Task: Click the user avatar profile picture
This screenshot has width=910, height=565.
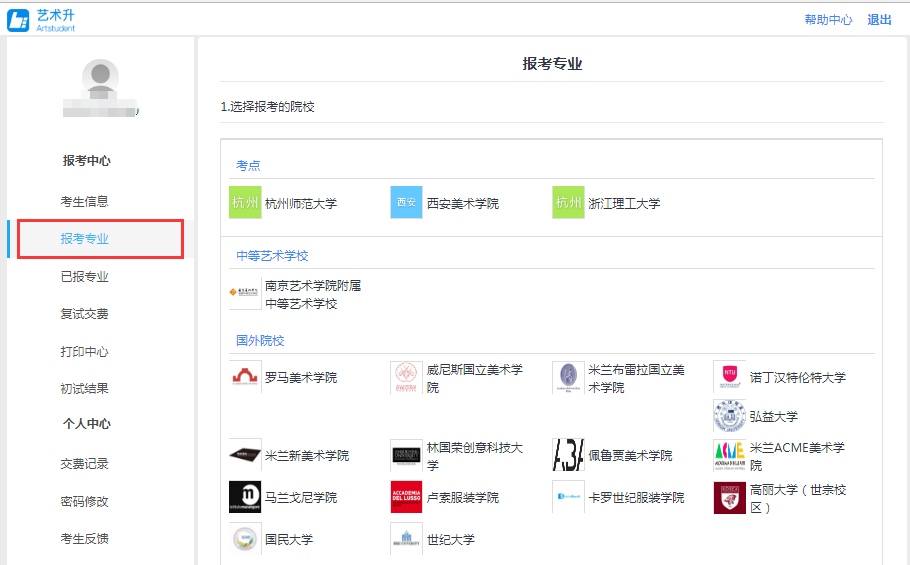Action: [100, 78]
